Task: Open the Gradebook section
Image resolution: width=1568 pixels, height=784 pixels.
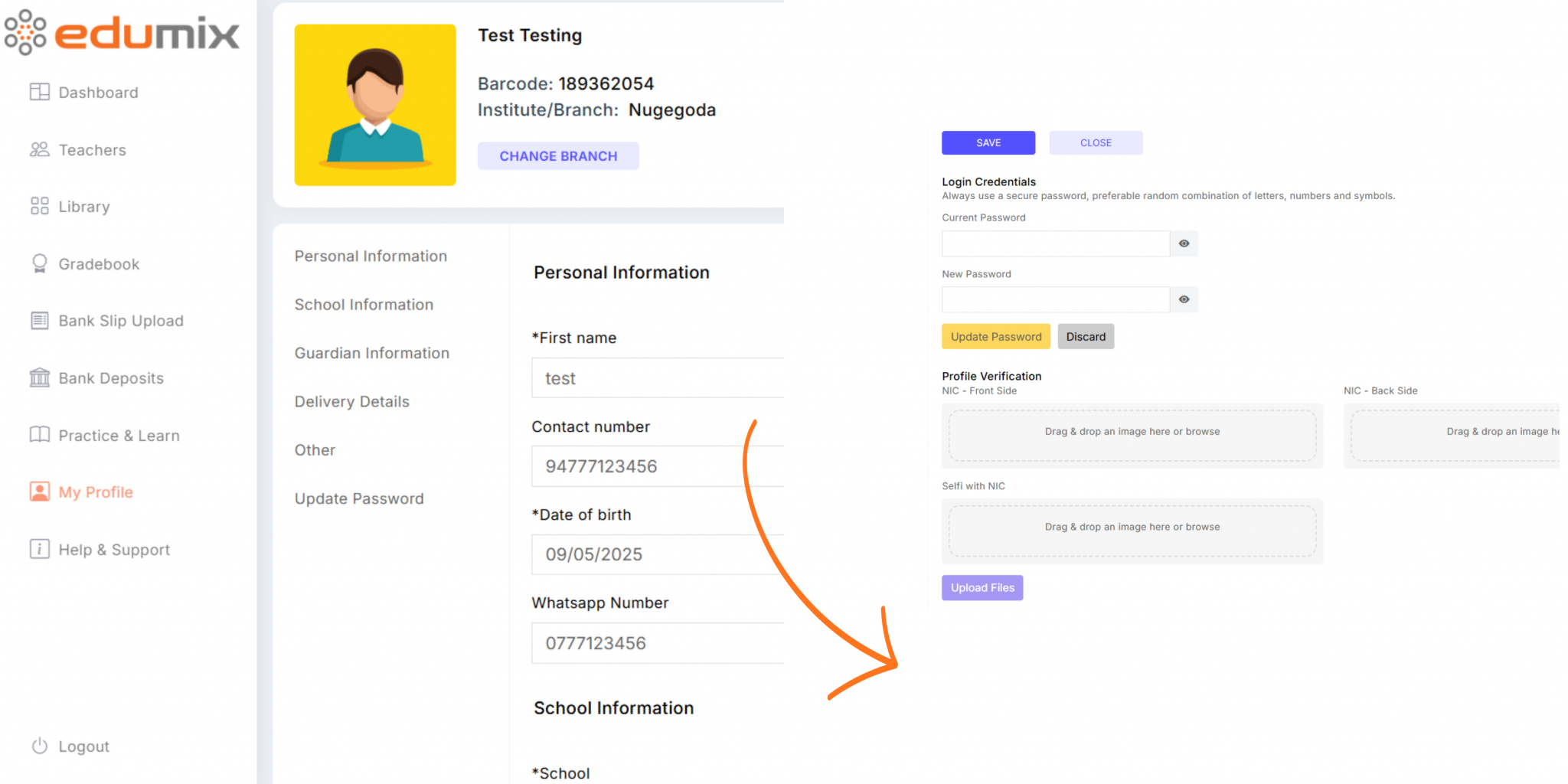Action: (x=99, y=263)
